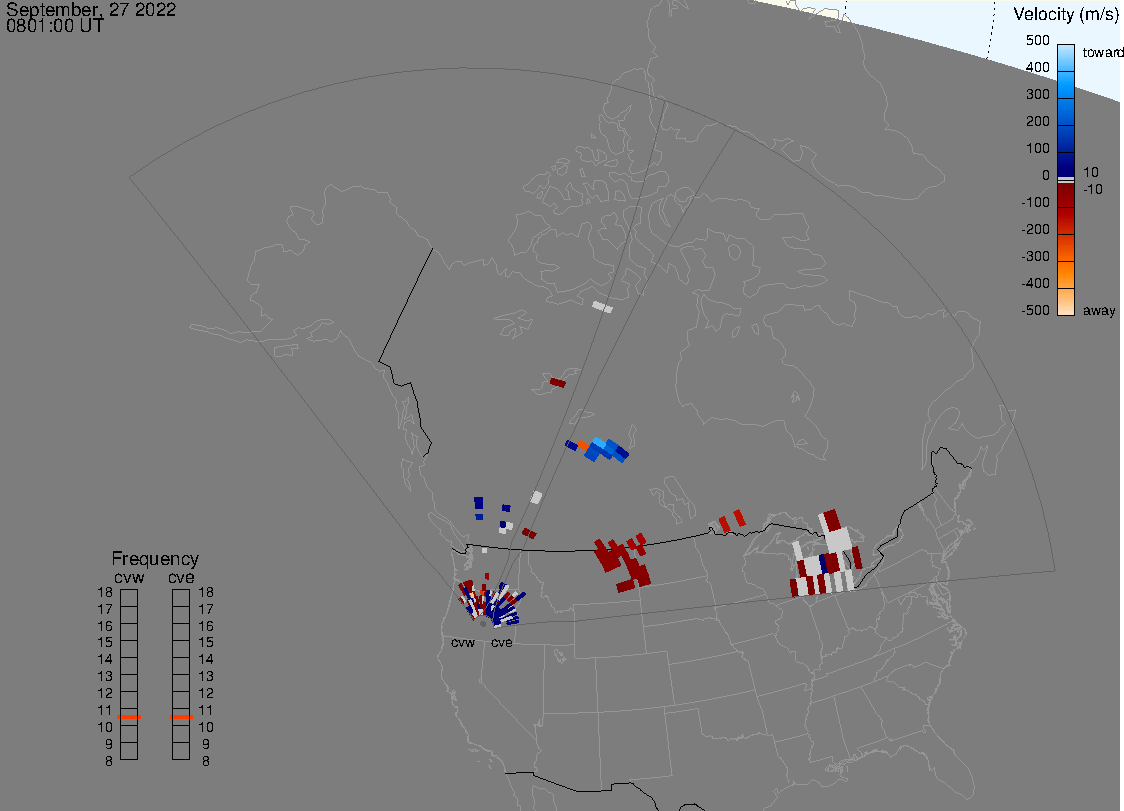The image size is (1124, 811).
Task: Click the dark red scatter cluster in North Dakota
Action: pyautogui.click(x=622, y=562)
